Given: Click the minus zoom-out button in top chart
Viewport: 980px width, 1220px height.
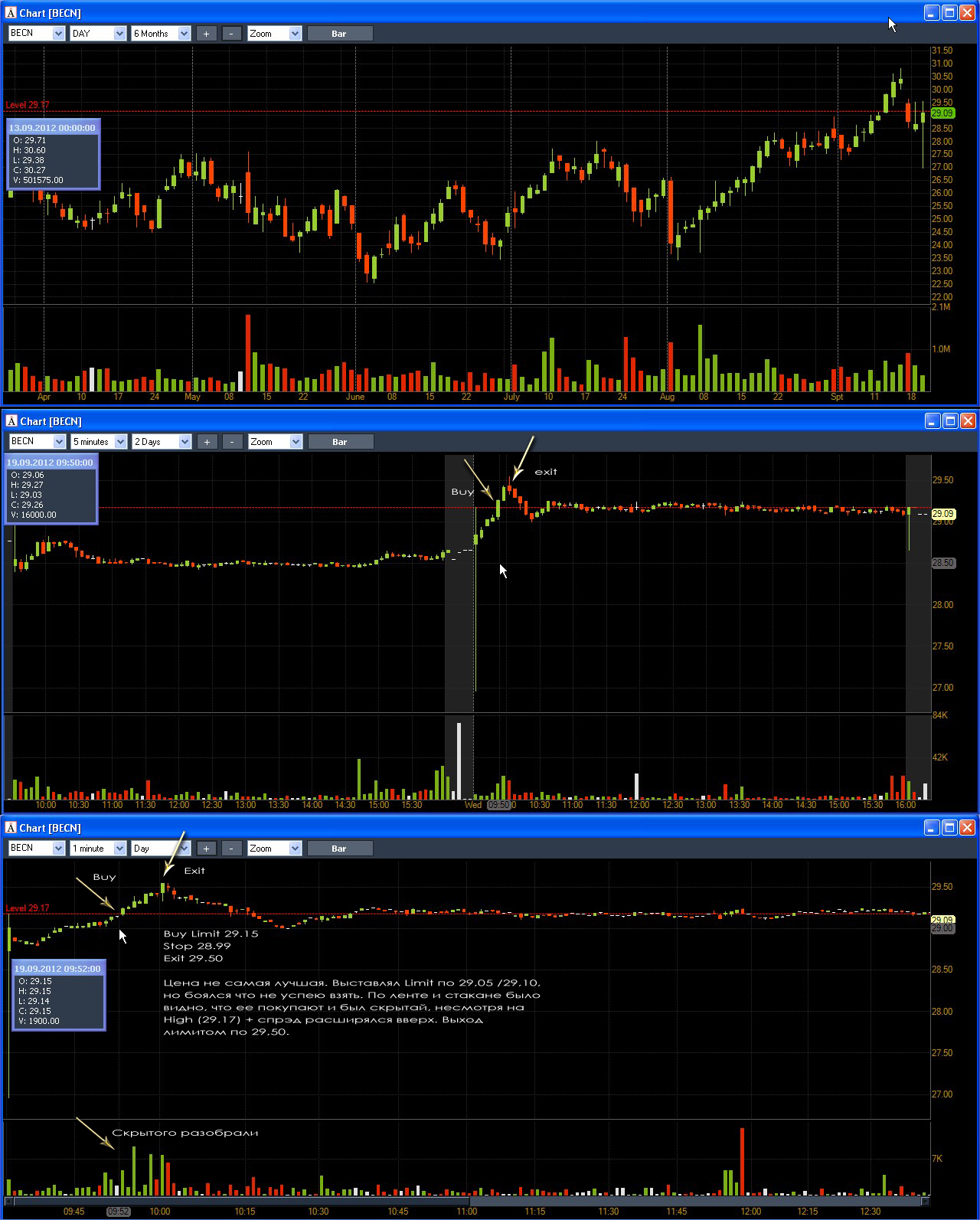Looking at the screenshot, I should pos(232,34).
